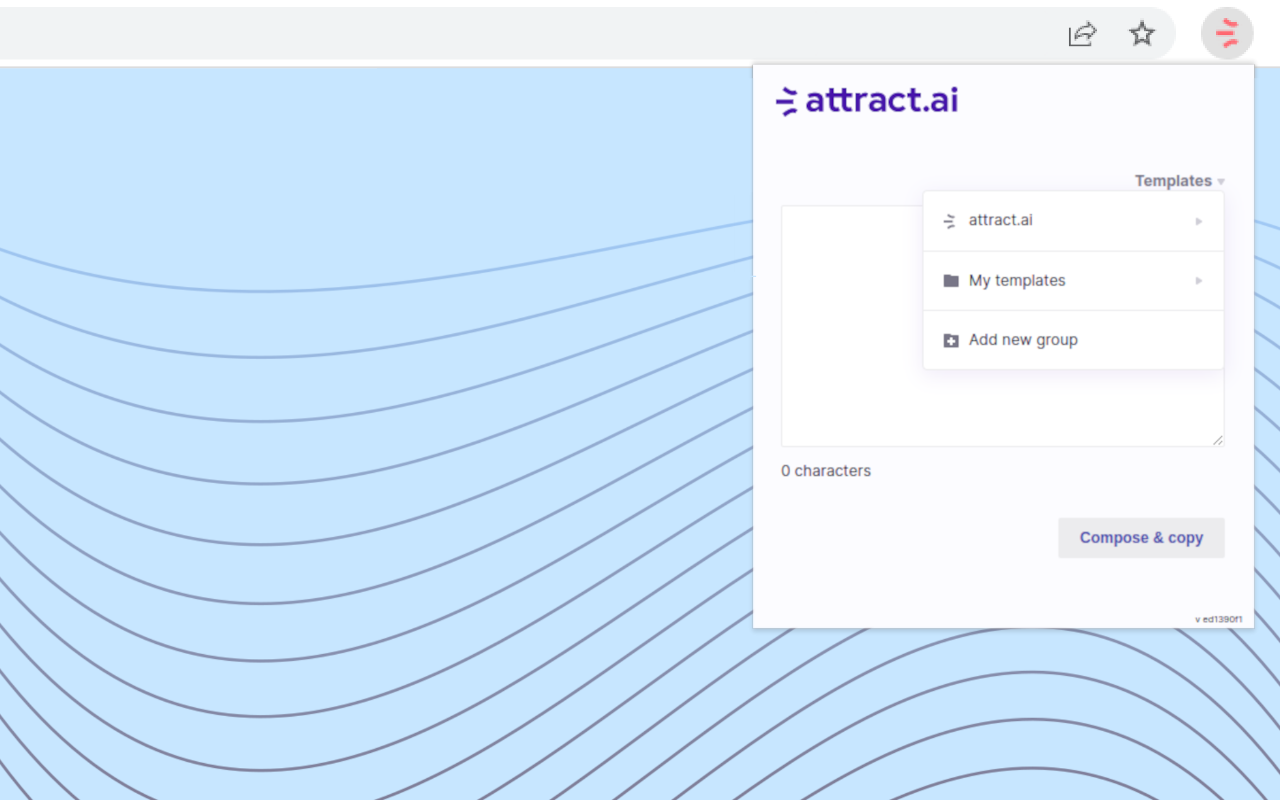1280x800 pixels.
Task: Select the attract.ai waves icon in the menu
Action: (948, 220)
